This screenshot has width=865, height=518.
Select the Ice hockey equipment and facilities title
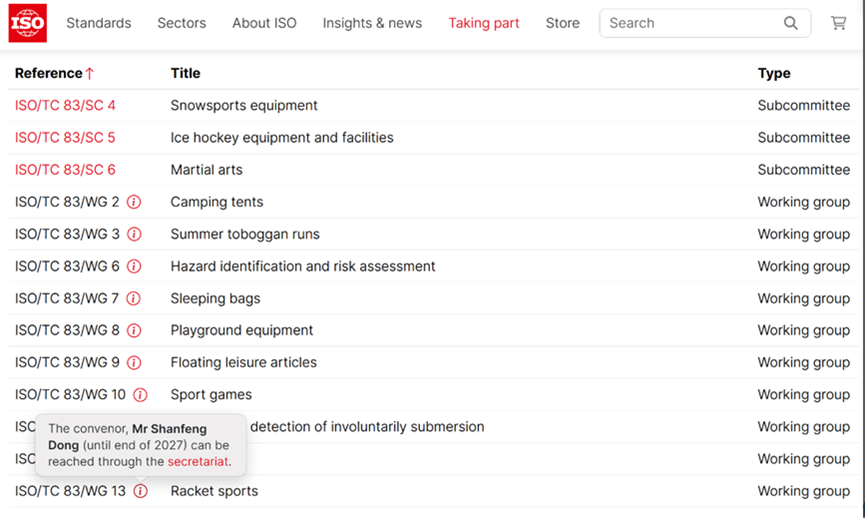click(x=282, y=137)
